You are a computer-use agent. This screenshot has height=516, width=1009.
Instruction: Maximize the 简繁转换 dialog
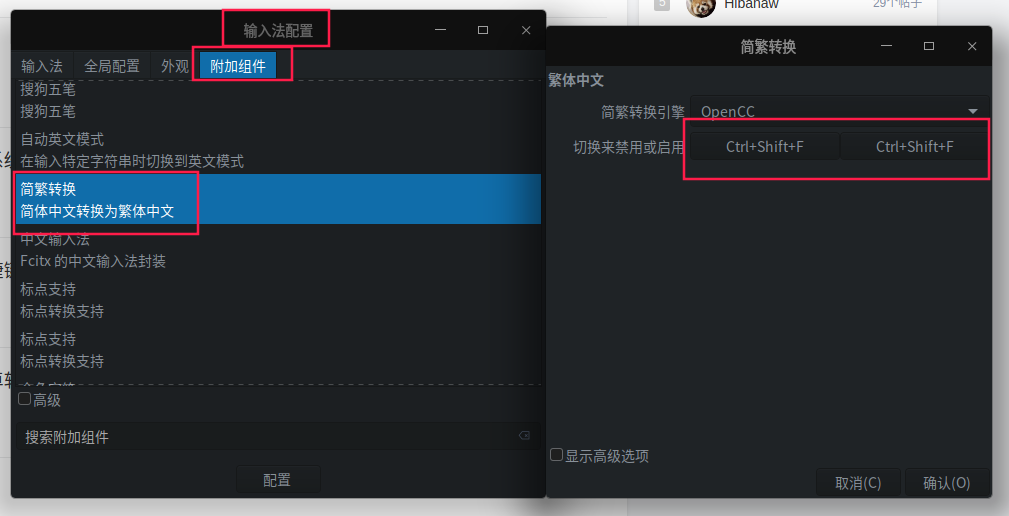point(929,46)
